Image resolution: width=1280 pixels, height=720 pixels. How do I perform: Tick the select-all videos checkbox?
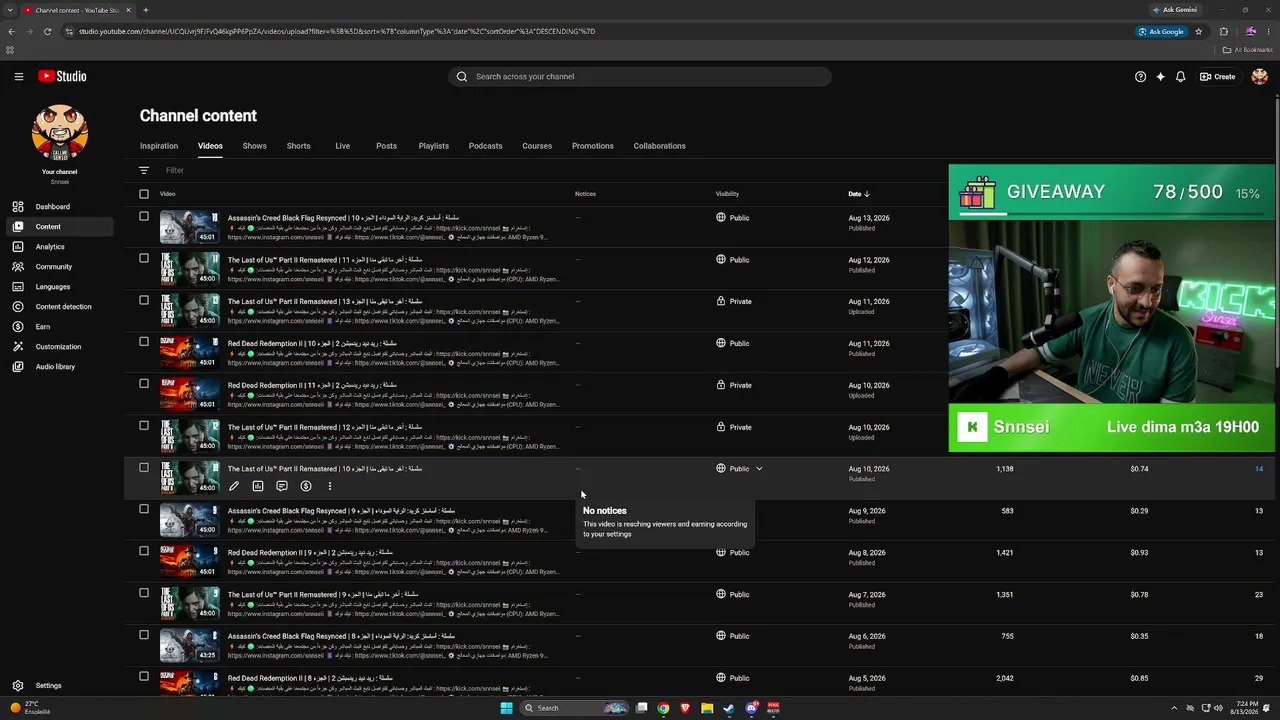(144, 194)
